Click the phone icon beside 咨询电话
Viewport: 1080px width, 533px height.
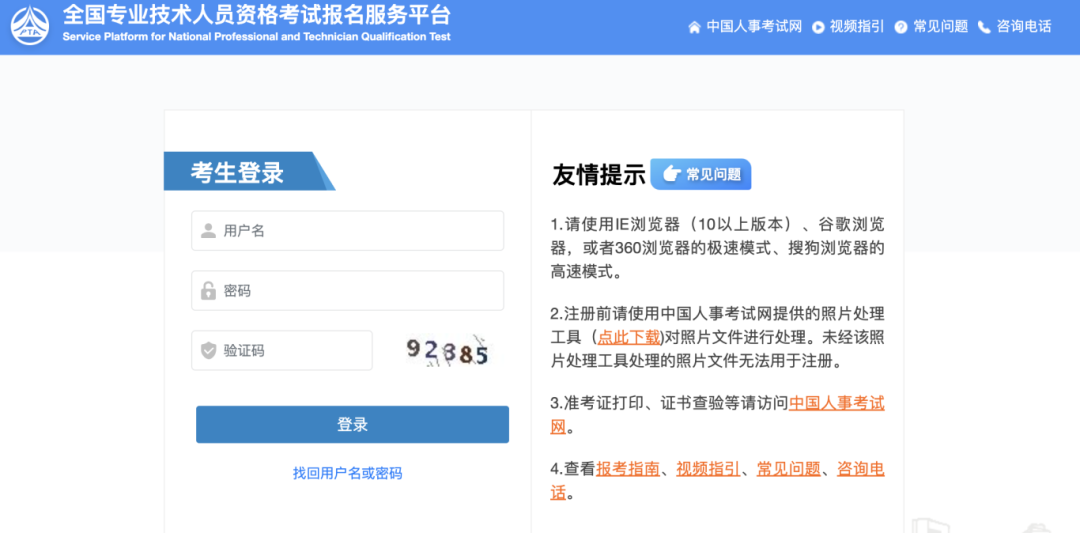point(984,27)
